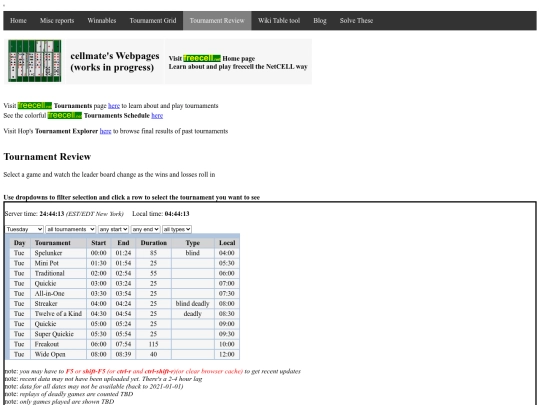
Task: Follow 'here' link to Tournament Explorer
Action: tap(105, 131)
